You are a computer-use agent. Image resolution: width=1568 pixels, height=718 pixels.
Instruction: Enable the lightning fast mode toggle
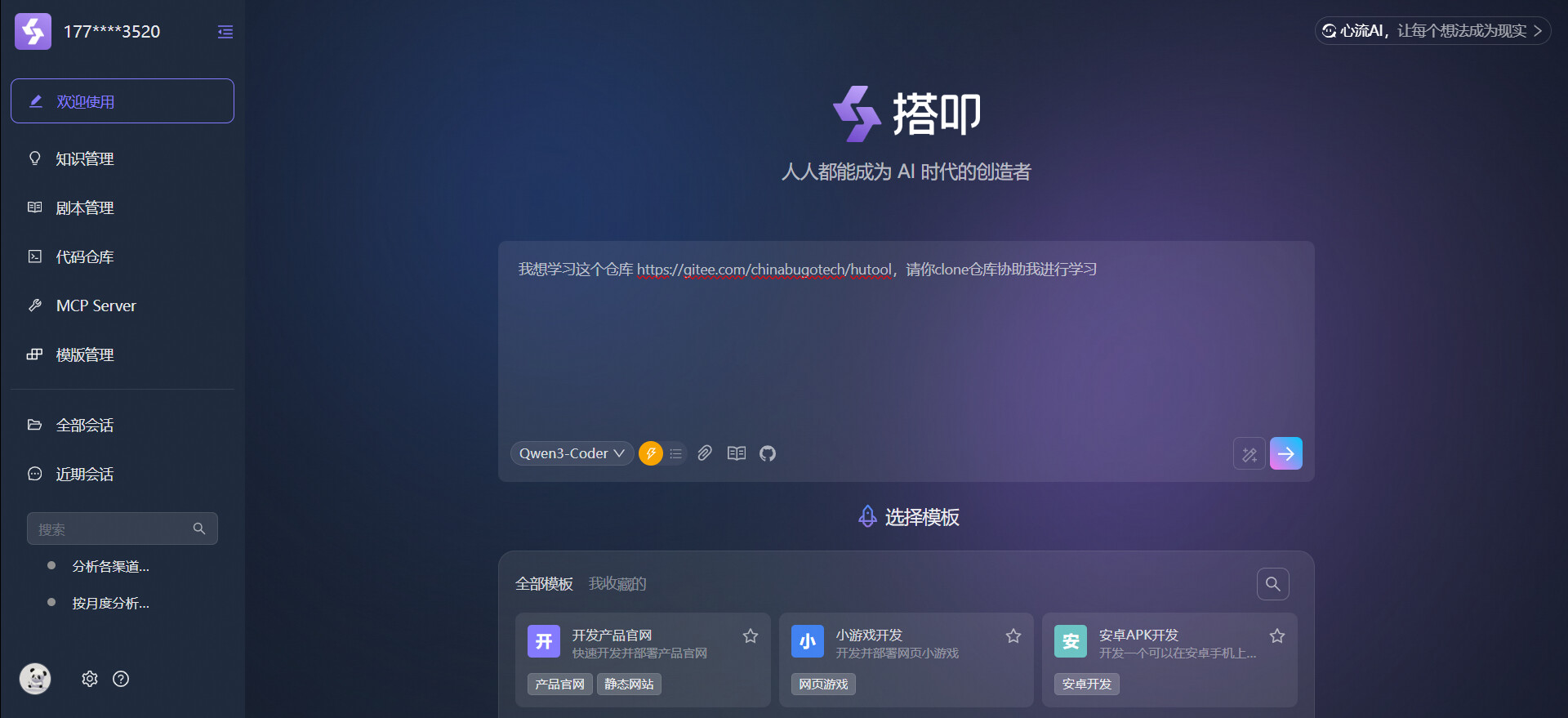651,453
